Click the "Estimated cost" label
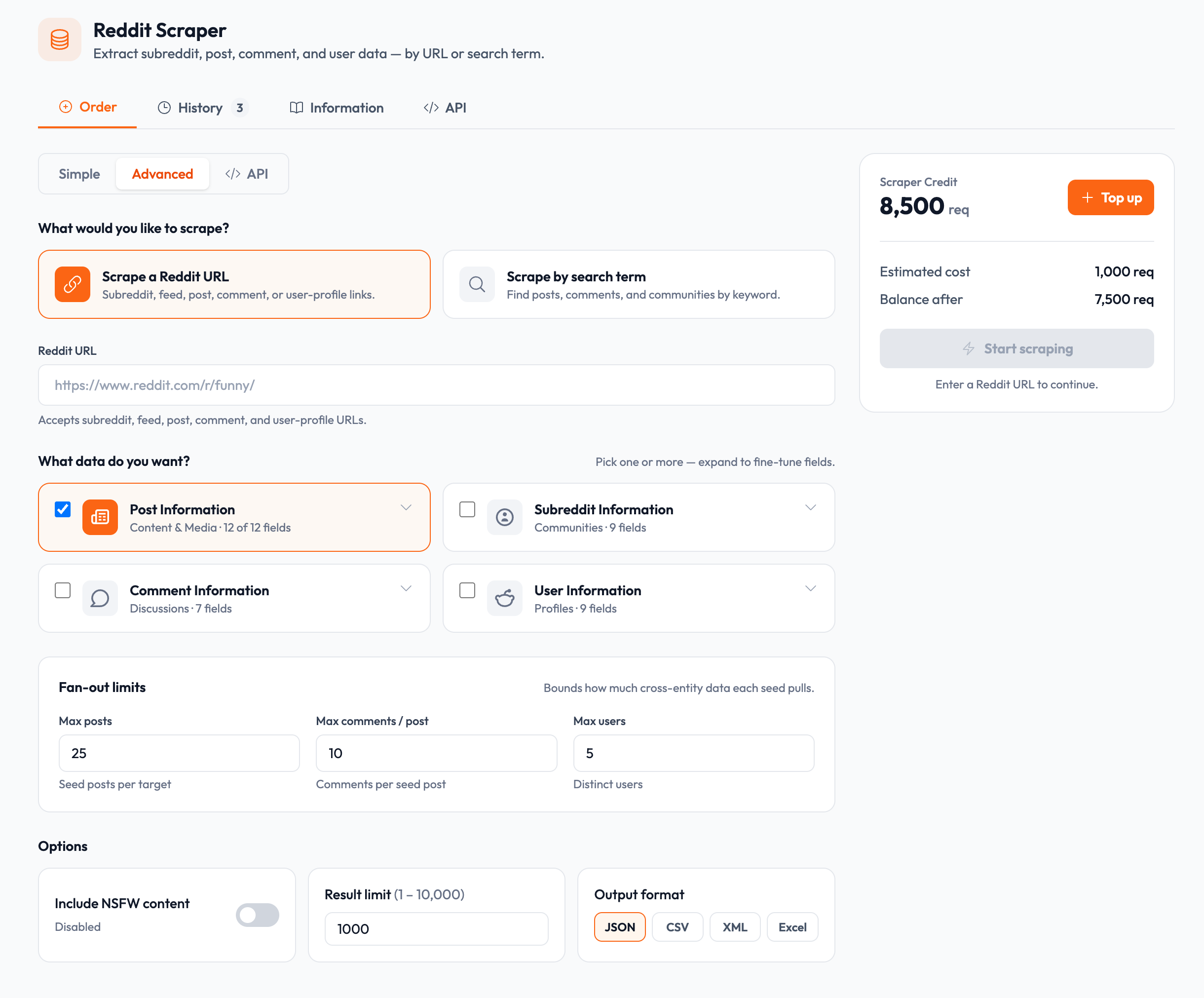The height and width of the screenshot is (998, 1204). (925, 272)
